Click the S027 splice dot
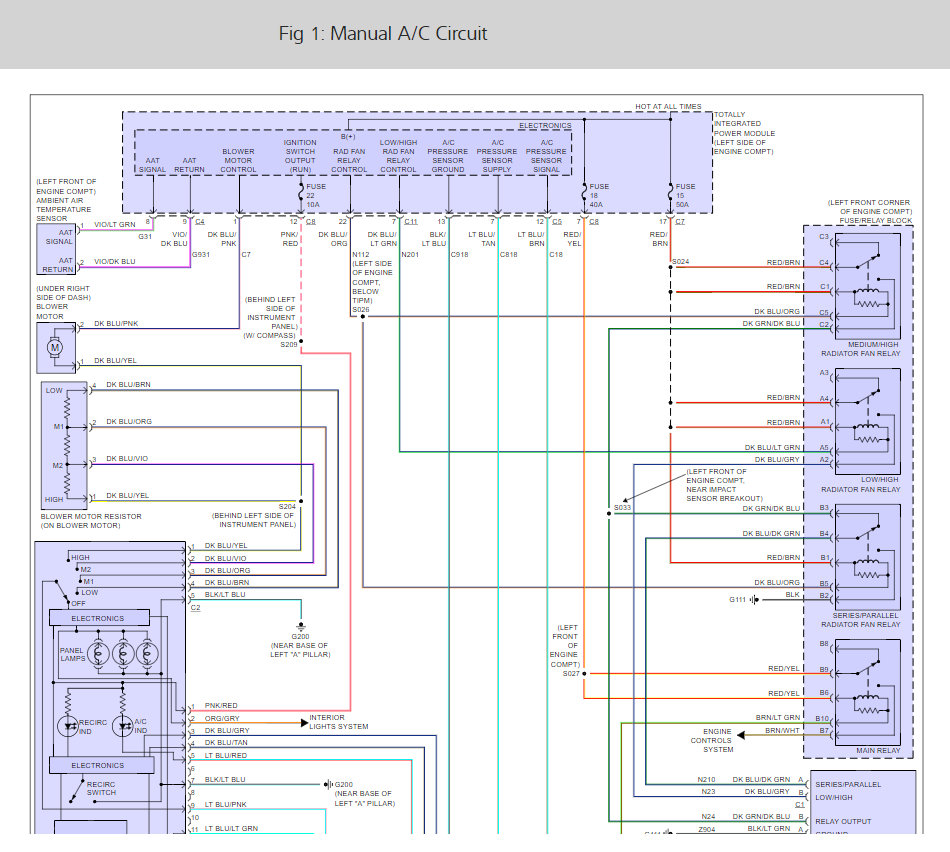The image size is (950, 852). [x=584, y=673]
